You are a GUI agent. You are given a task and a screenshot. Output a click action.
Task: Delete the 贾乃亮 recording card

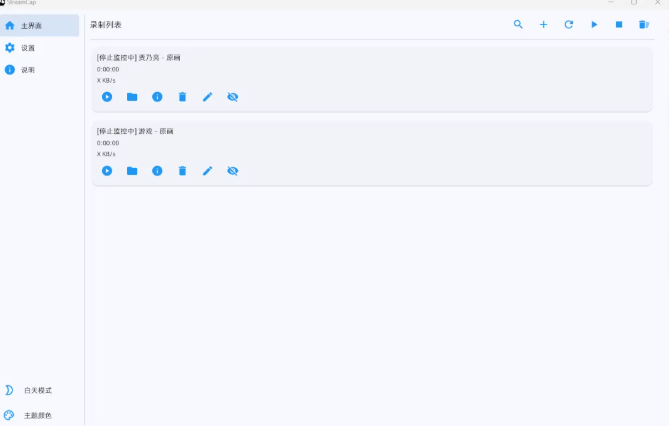(x=182, y=97)
